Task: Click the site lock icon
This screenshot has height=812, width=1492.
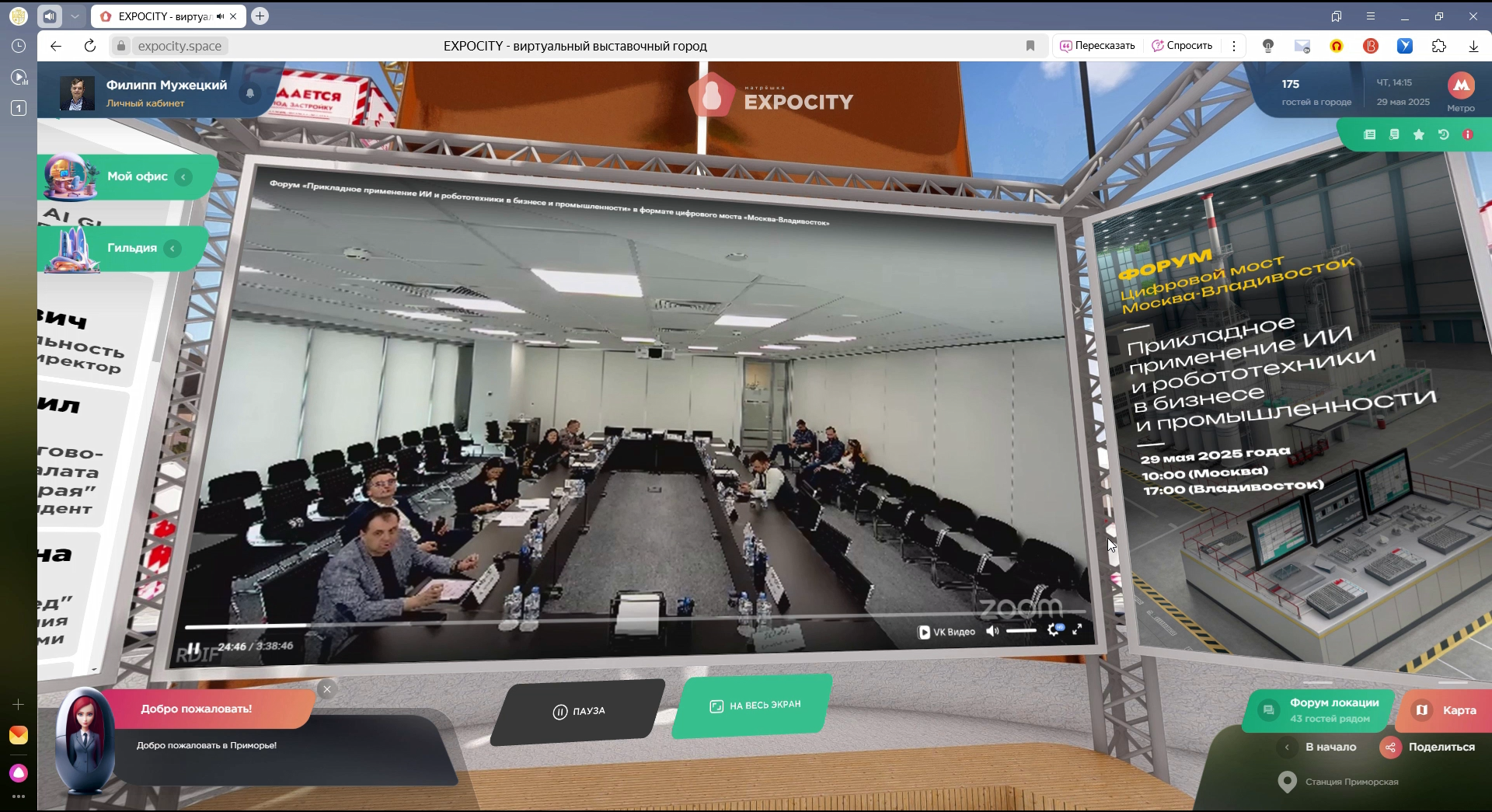Action: pyautogui.click(x=120, y=46)
